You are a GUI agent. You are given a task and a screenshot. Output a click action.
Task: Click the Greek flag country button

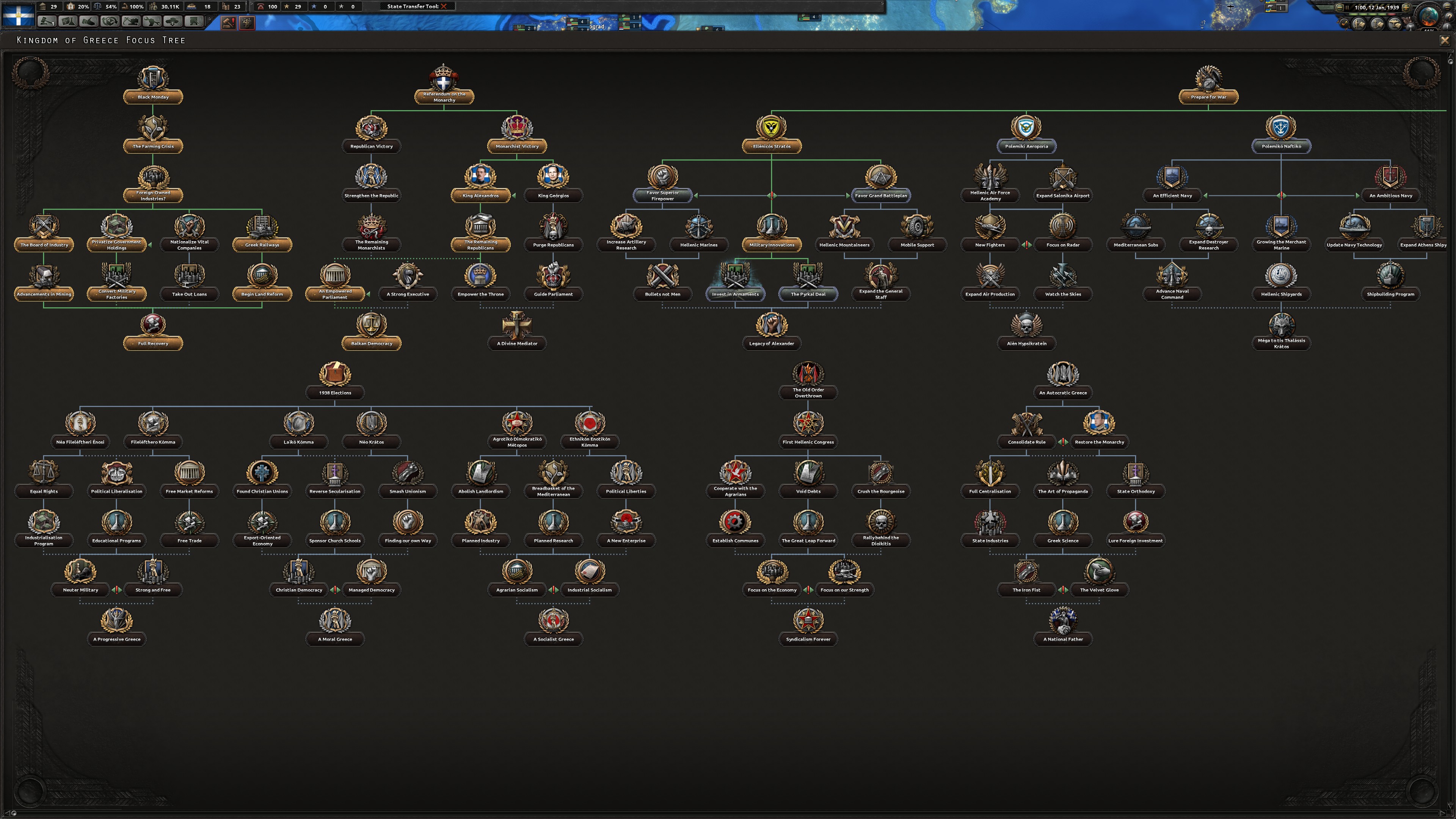coord(18,15)
